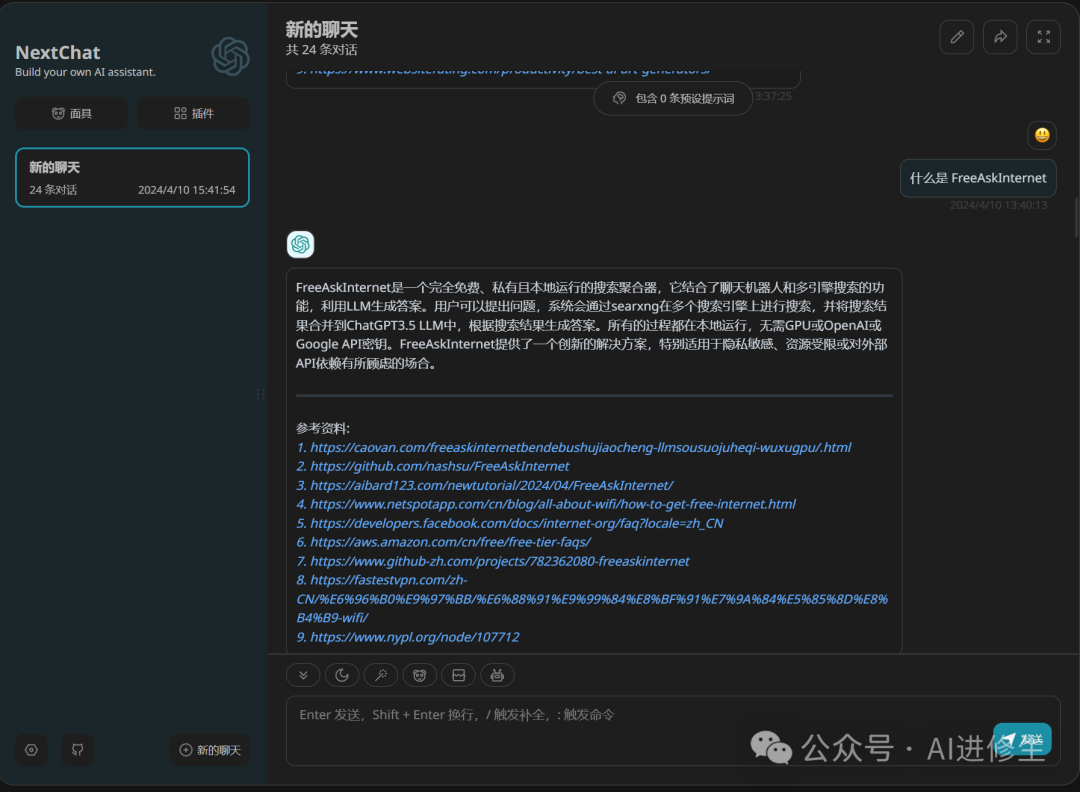The width and height of the screenshot is (1080, 792).
Task: Clear chat context with the break-line icon
Action: click(x=459, y=676)
